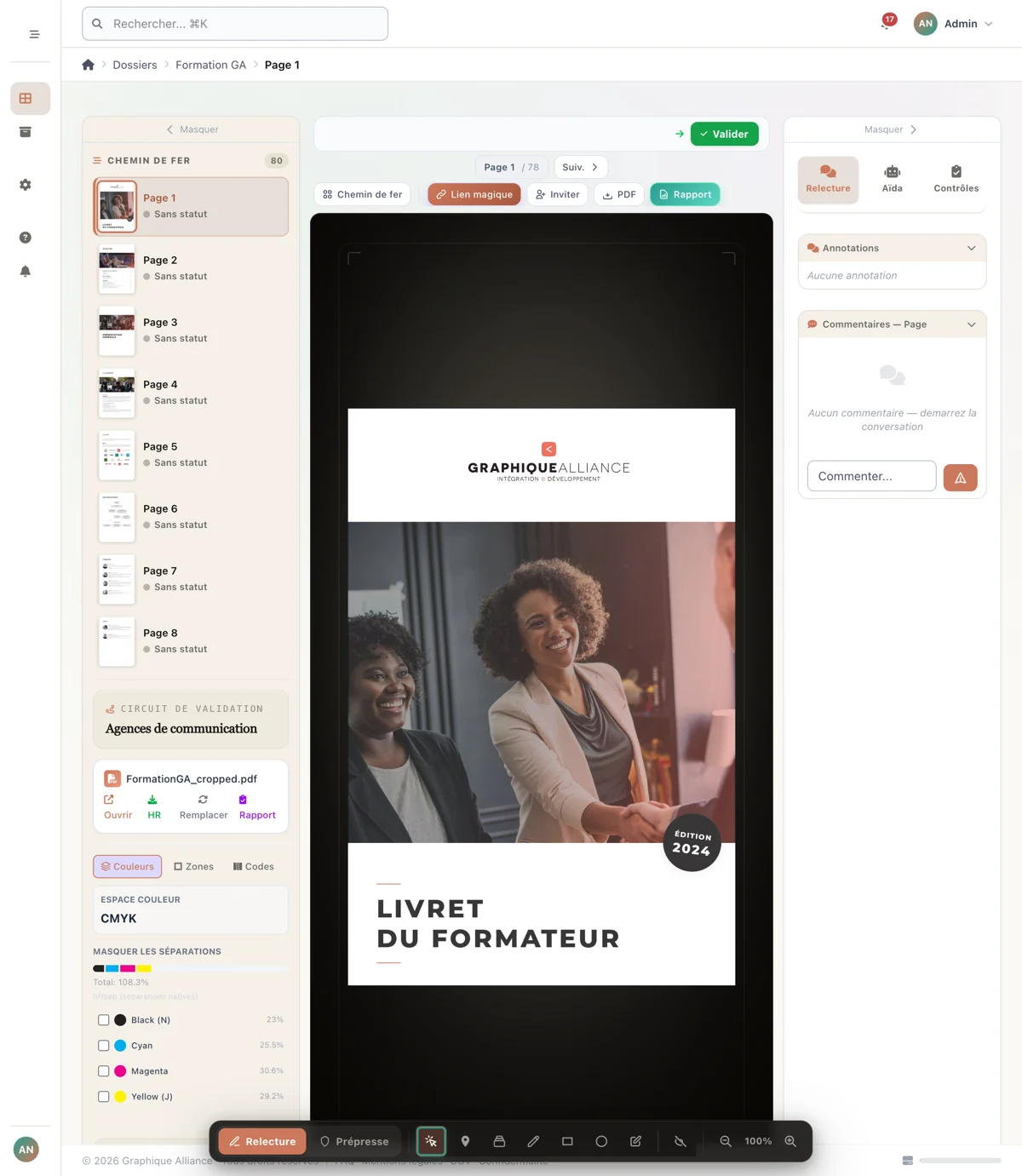Viewport: 1022px width, 1176px height.
Task: Choose the pencil drawing tool
Action: click(x=533, y=1141)
